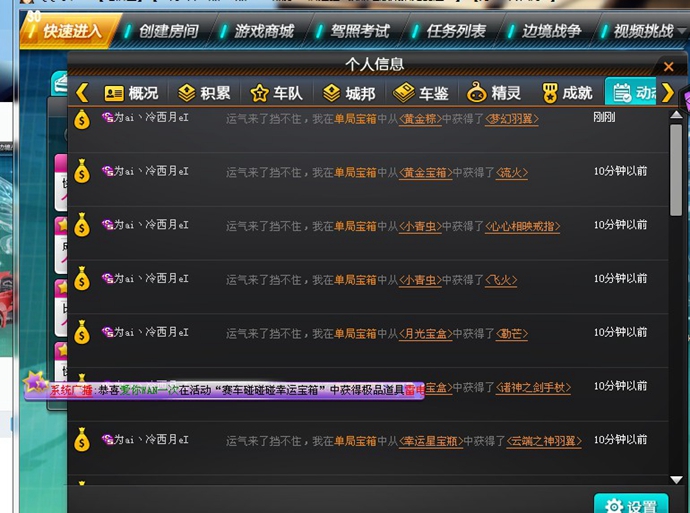Select the 游戏商城 menu item
The height and width of the screenshot is (513, 690).
[x=264, y=31]
